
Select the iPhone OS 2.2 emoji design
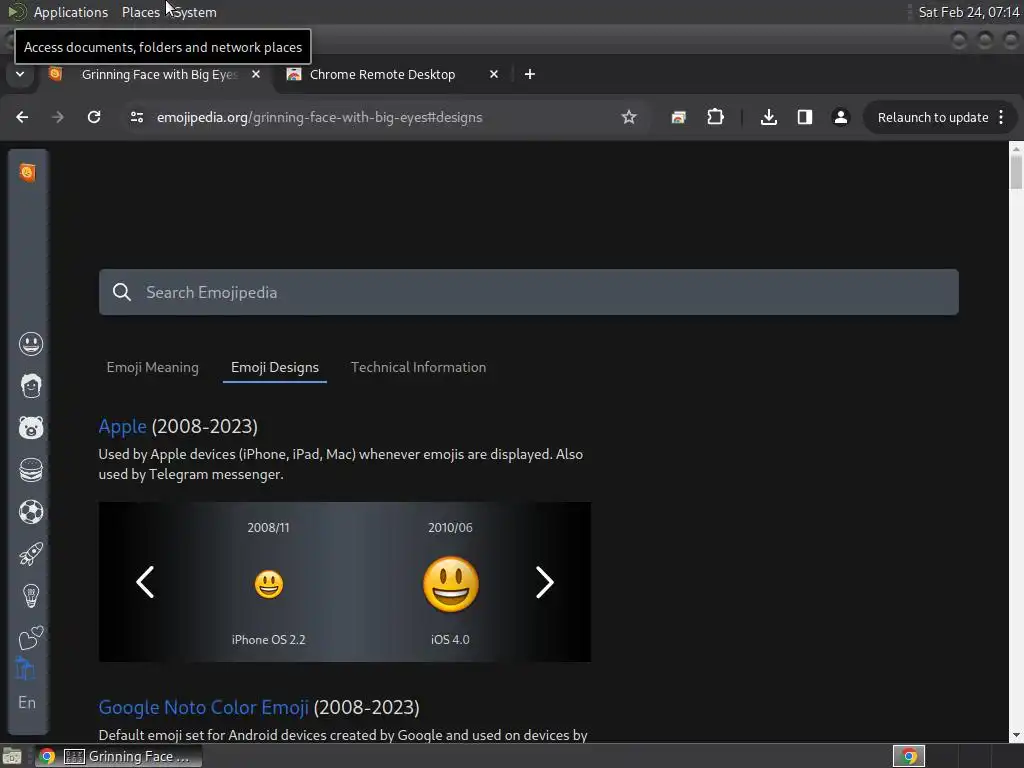click(x=268, y=584)
